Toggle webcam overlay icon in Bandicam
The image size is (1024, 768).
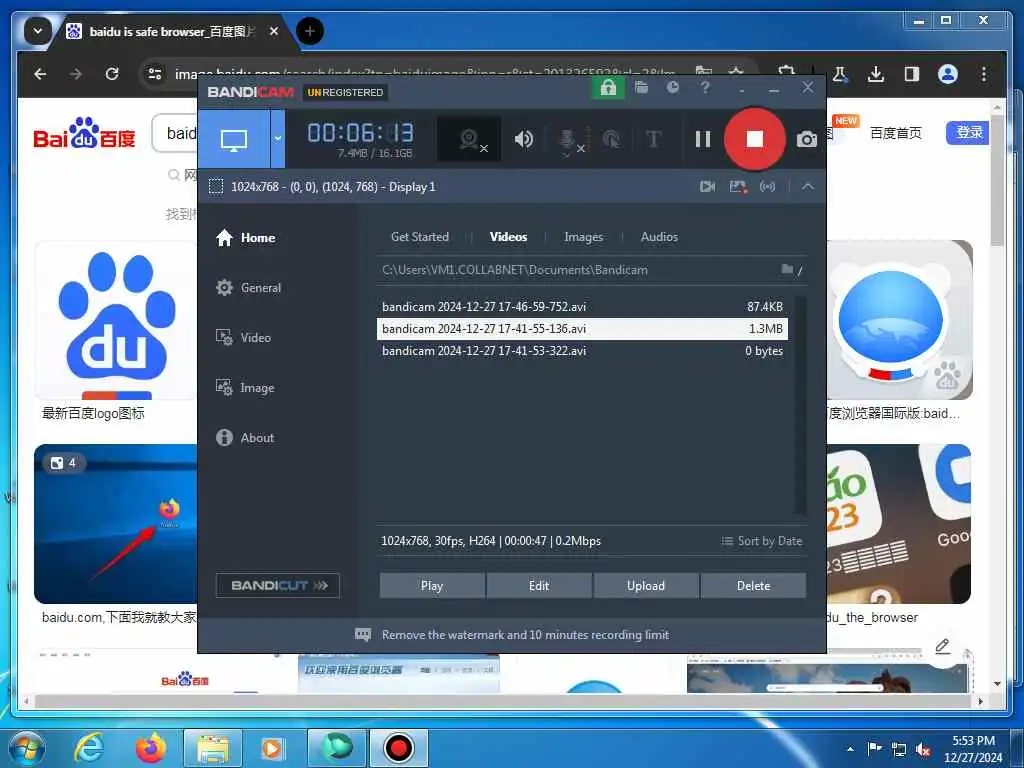point(469,139)
